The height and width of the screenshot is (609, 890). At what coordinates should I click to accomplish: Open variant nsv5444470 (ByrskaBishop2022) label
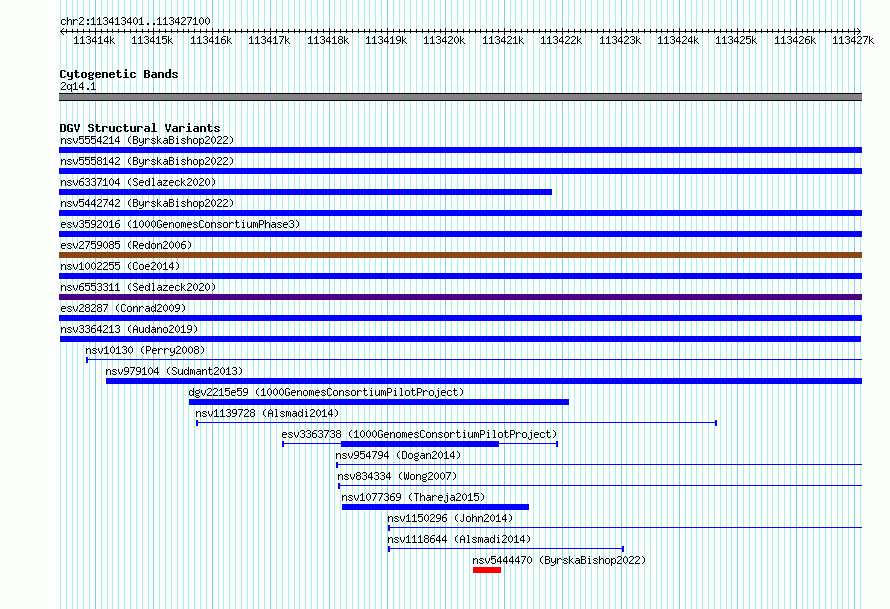click(559, 560)
